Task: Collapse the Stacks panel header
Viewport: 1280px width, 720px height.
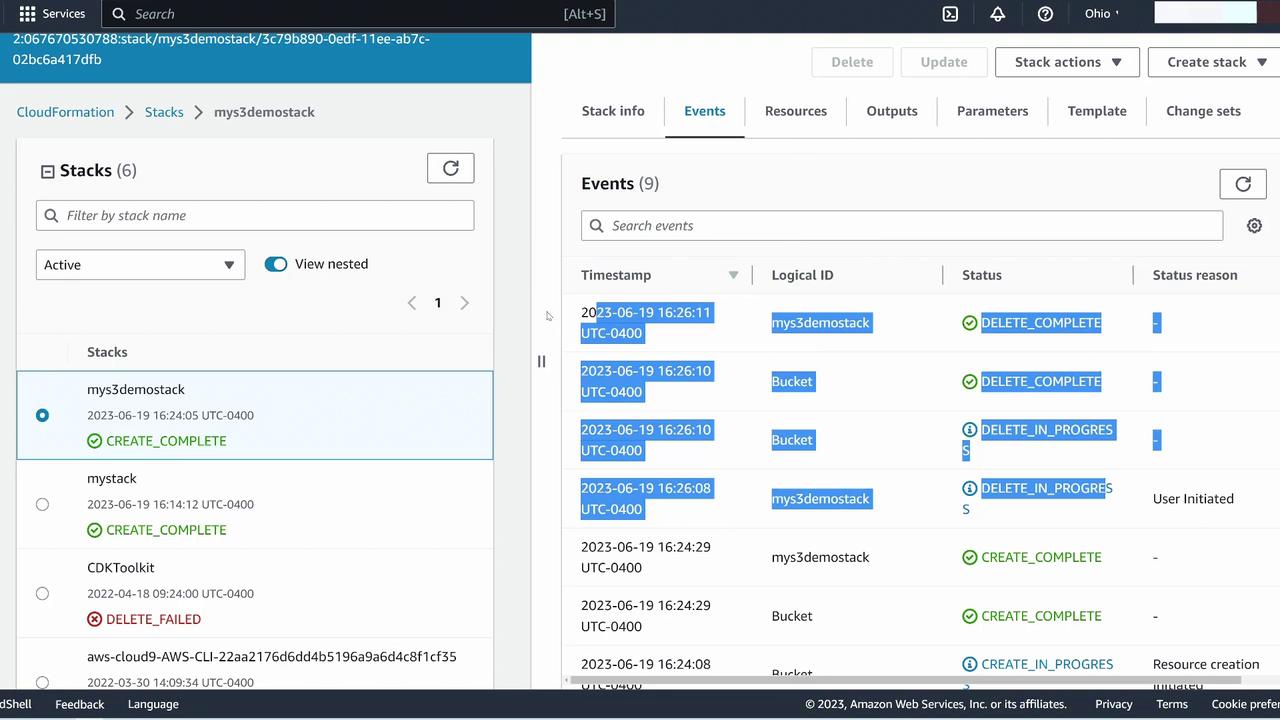Action: [x=47, y=171]
